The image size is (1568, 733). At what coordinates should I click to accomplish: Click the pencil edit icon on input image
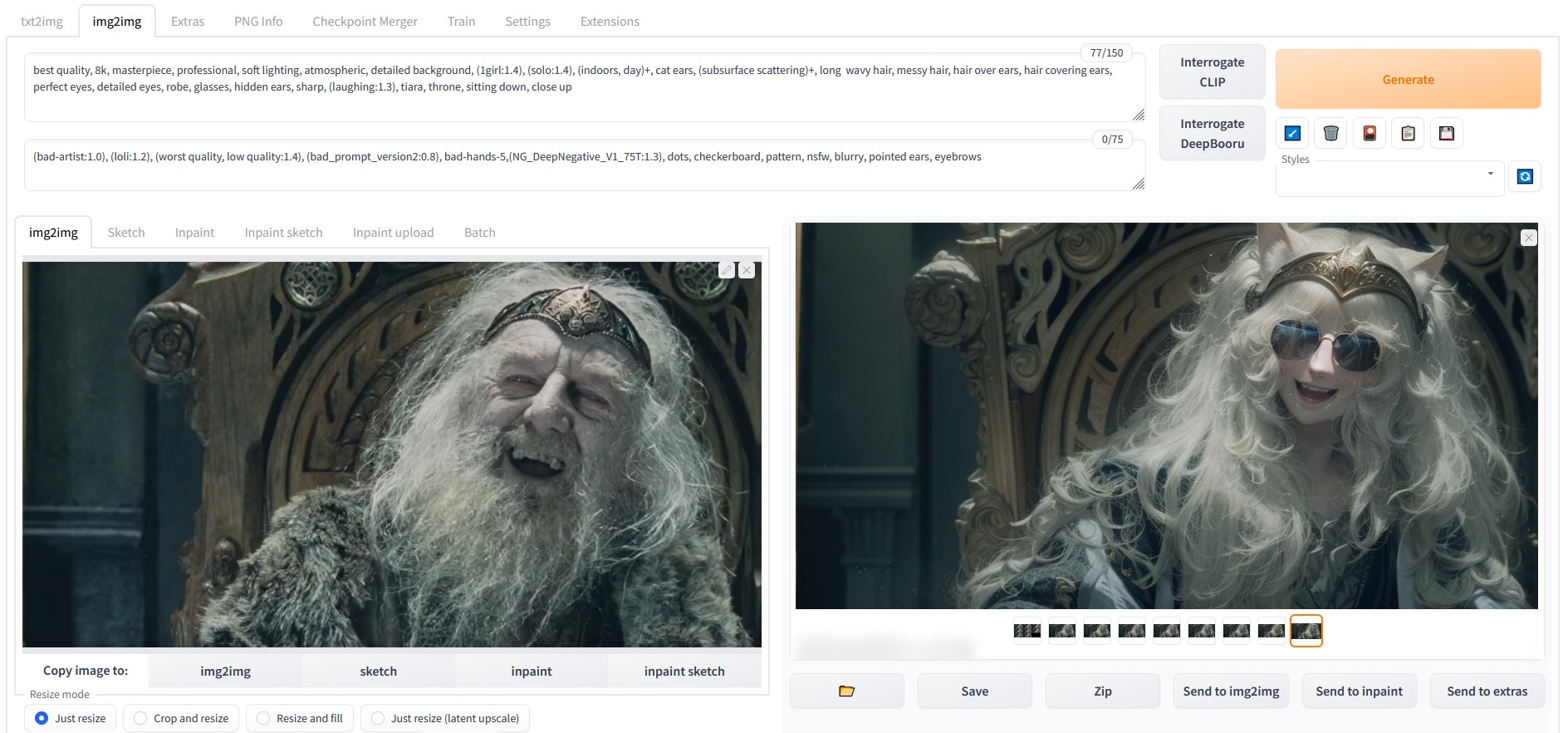[727, 270]
